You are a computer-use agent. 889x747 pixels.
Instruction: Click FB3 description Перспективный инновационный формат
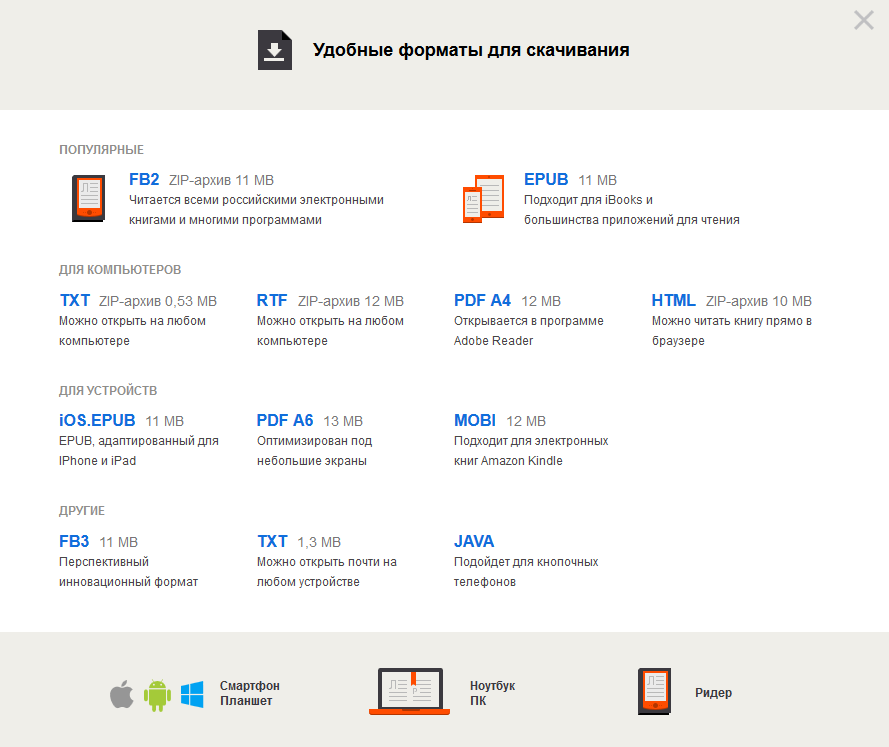point(129,571)
